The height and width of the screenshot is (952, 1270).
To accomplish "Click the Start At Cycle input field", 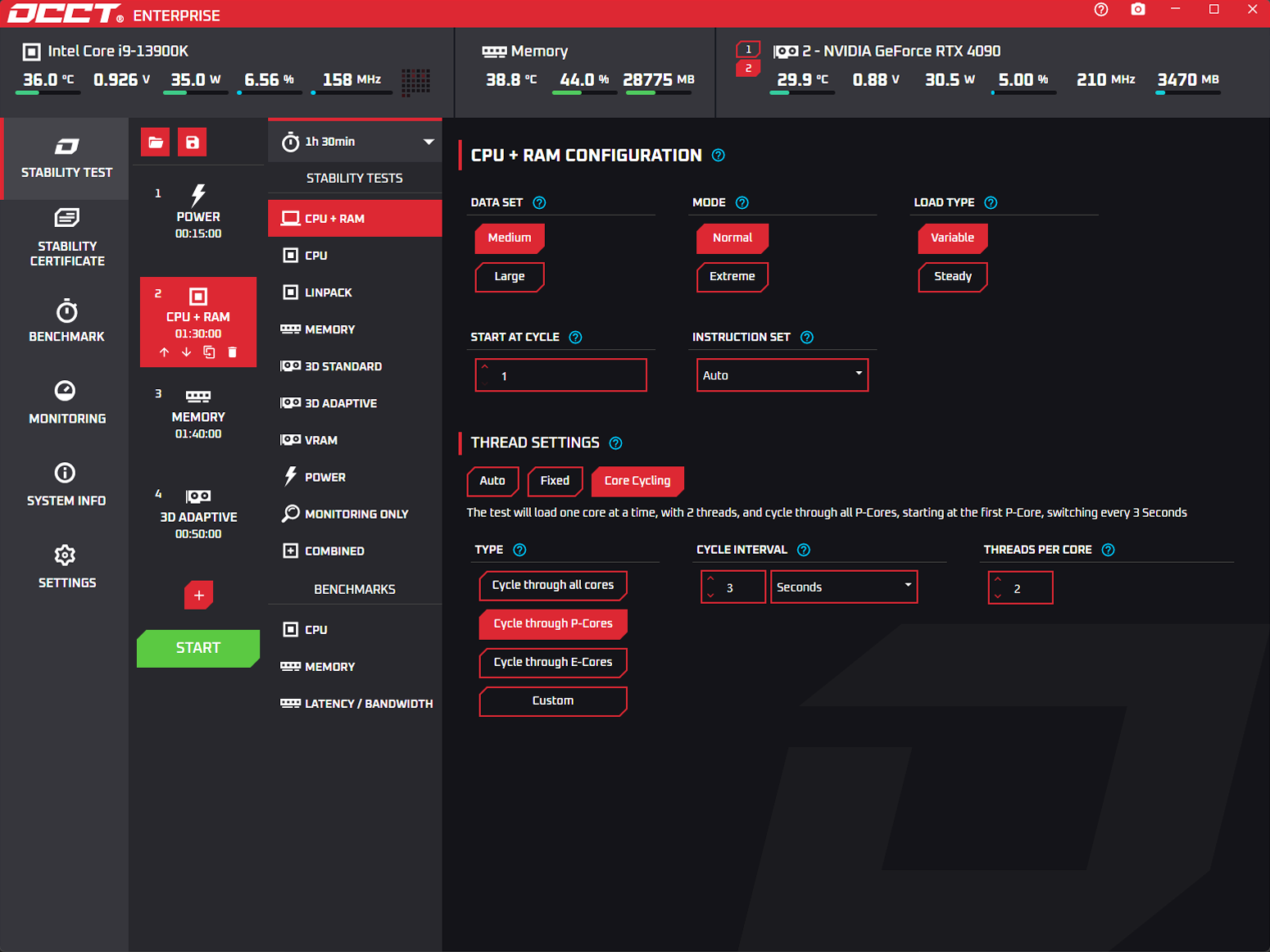I will click(561, 375).
